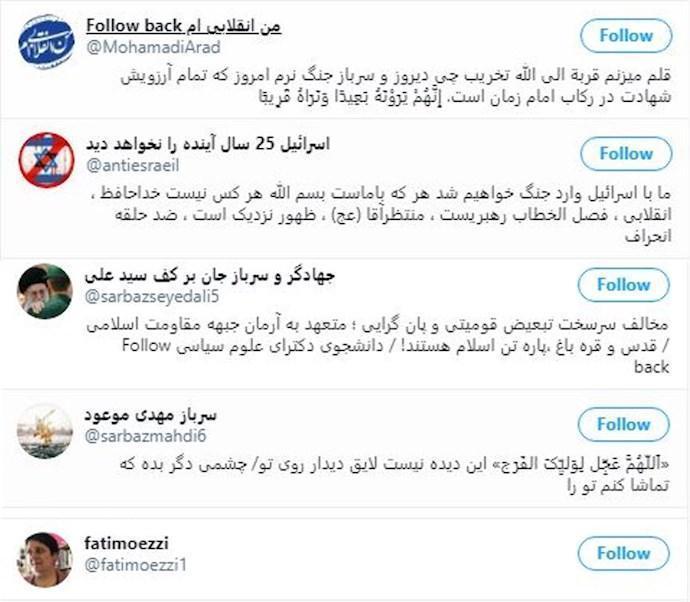Follow the @antiesraeil account
Screen dimensions: 690x602
pyautogui.click(x=626, y=154)
